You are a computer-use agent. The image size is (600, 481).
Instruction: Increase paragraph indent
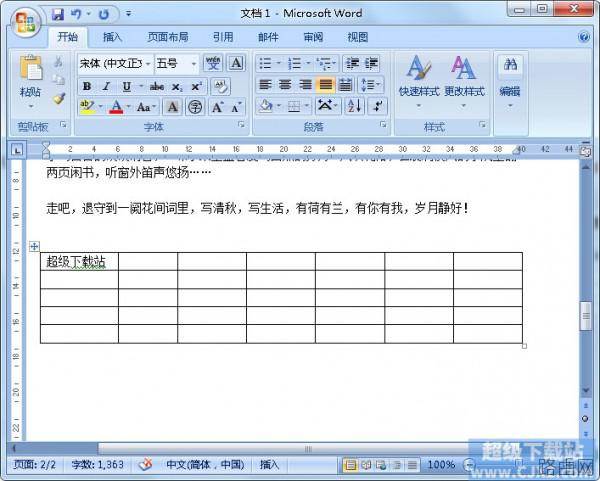[371, 64]
